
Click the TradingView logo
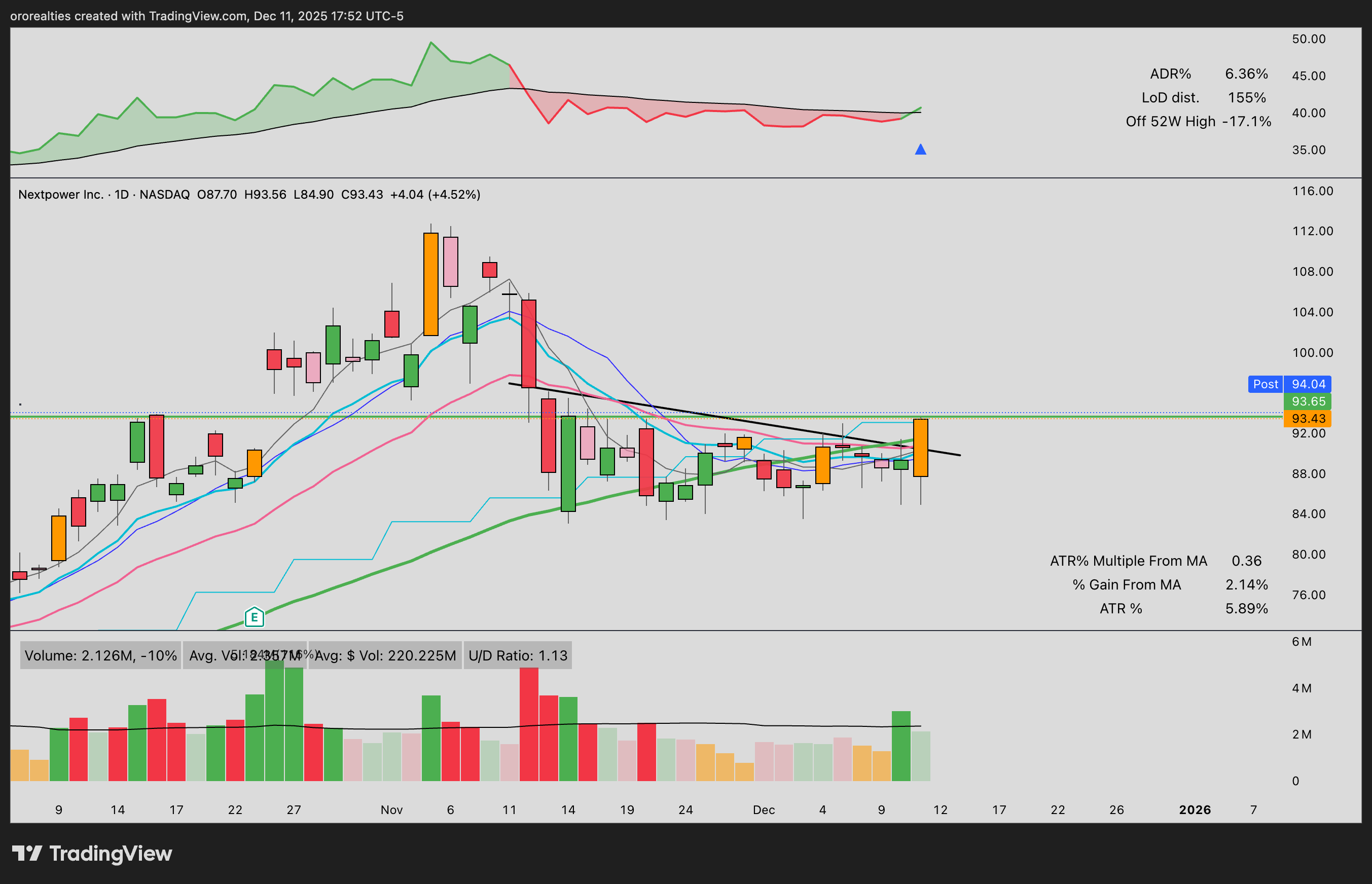tap(92, 854)
